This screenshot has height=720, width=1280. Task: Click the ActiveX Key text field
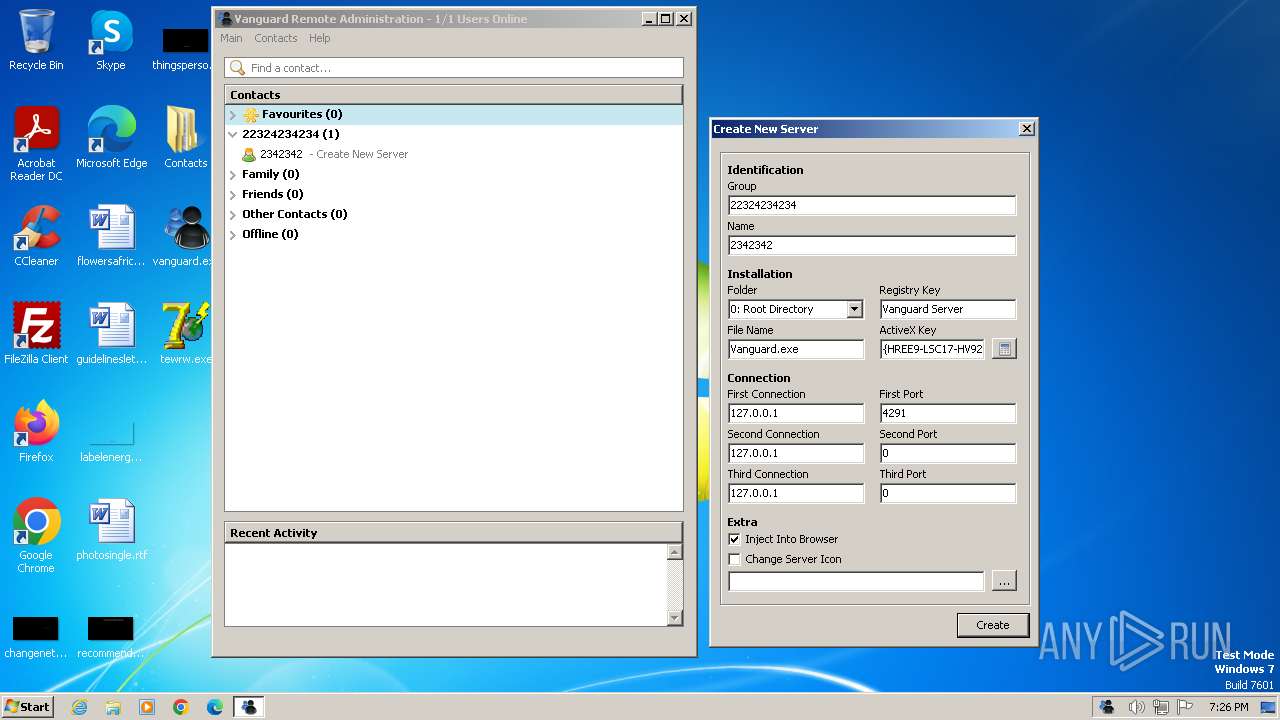pyautogui.click(x=933, y=349)
